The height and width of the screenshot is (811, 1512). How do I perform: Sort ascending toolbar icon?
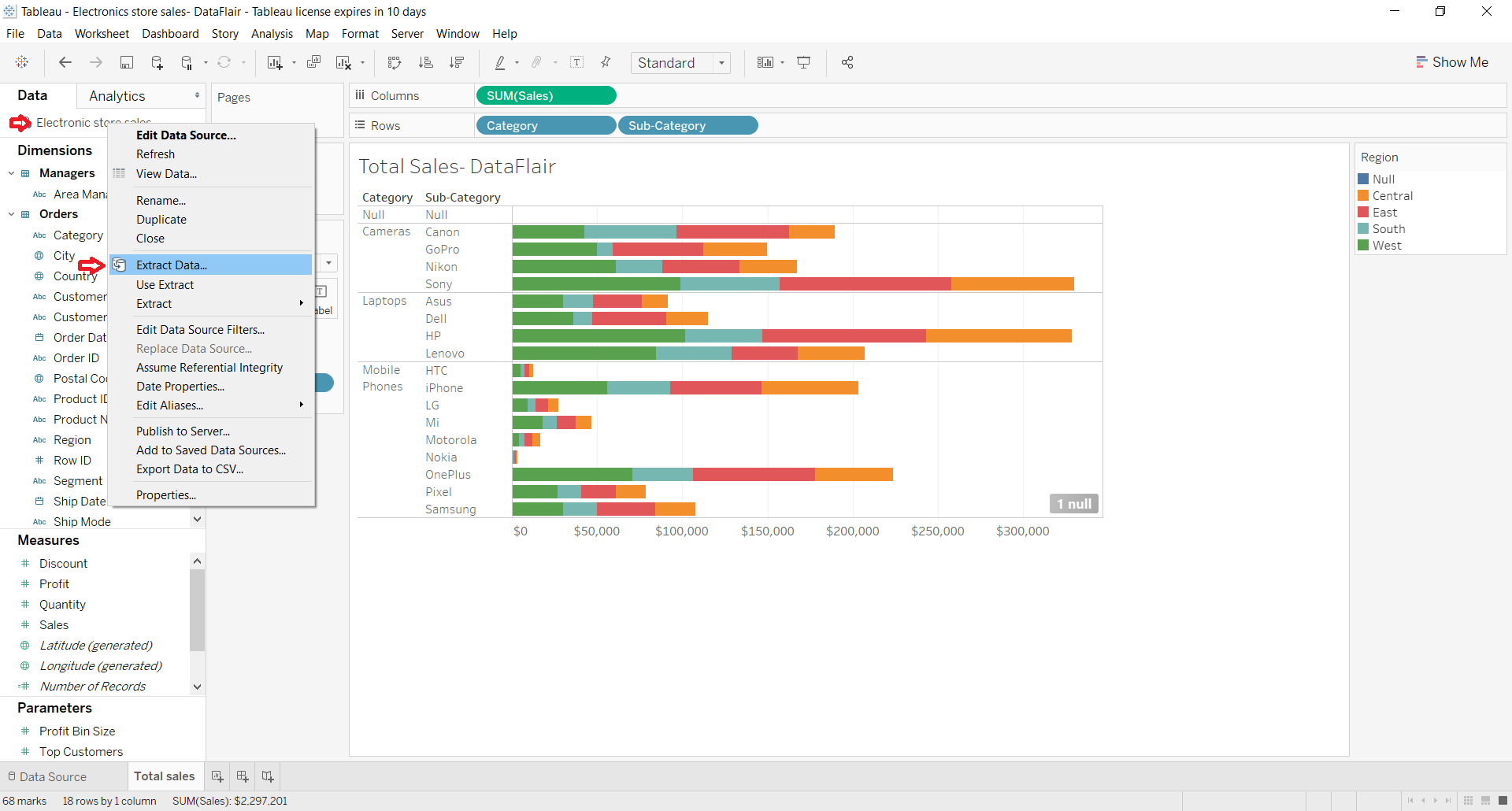tap(425, 62)
